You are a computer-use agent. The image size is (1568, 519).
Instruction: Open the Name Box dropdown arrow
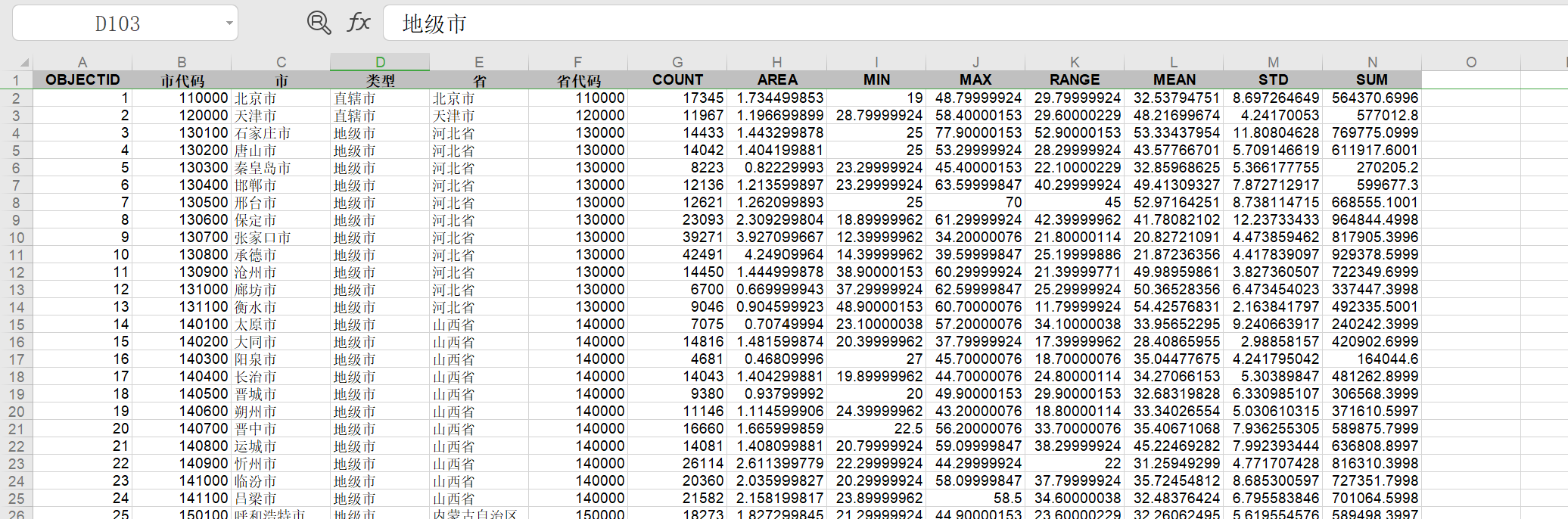pos(229,23)
